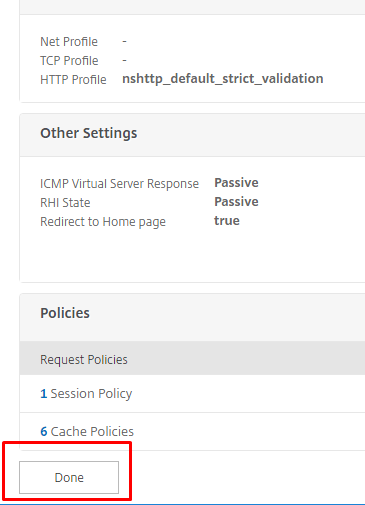Click the Passive value beside RHI State

236,202
